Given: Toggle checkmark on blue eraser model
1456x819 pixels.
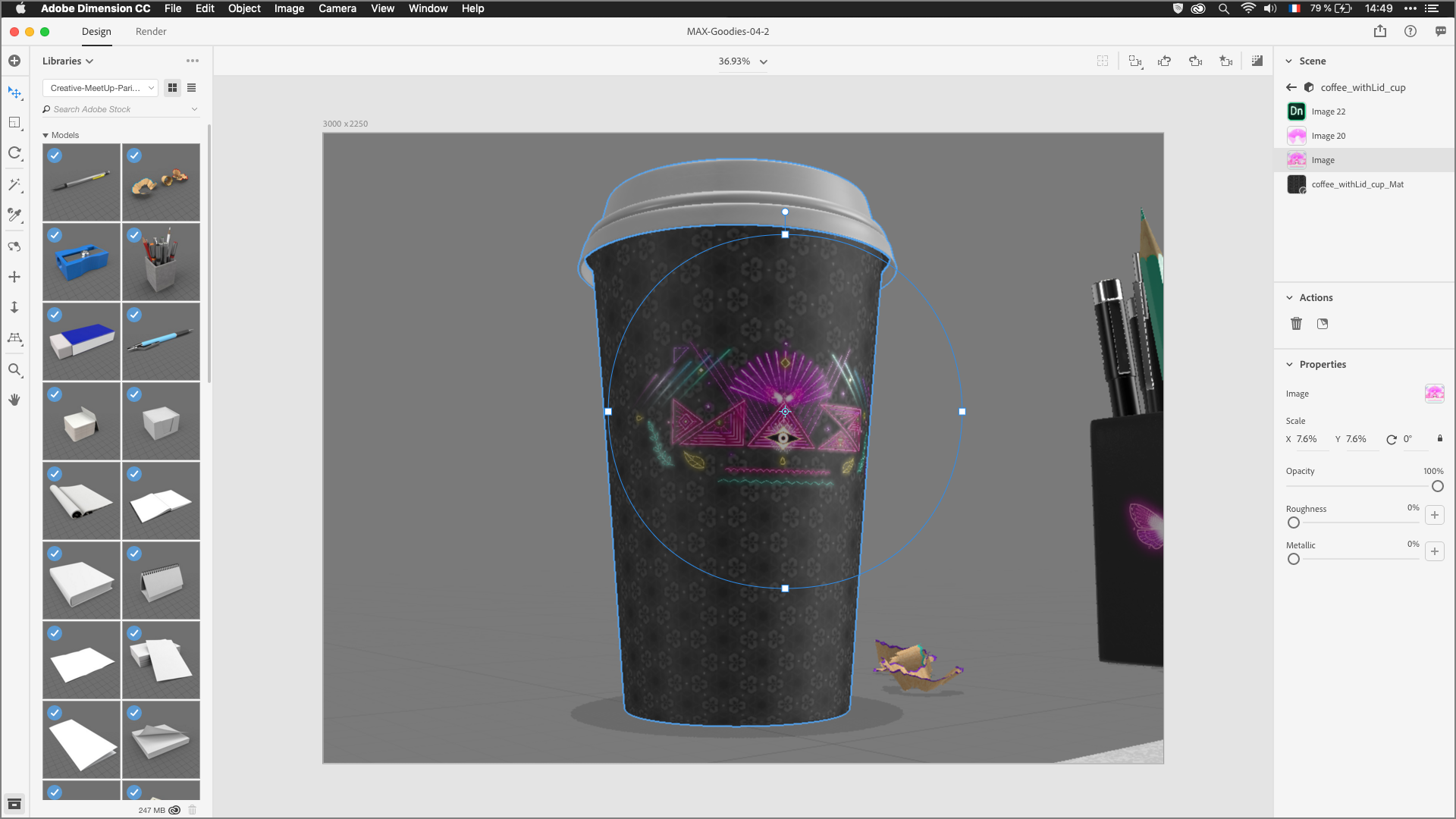Looking at the screenshot, I should tap(55, 315).
